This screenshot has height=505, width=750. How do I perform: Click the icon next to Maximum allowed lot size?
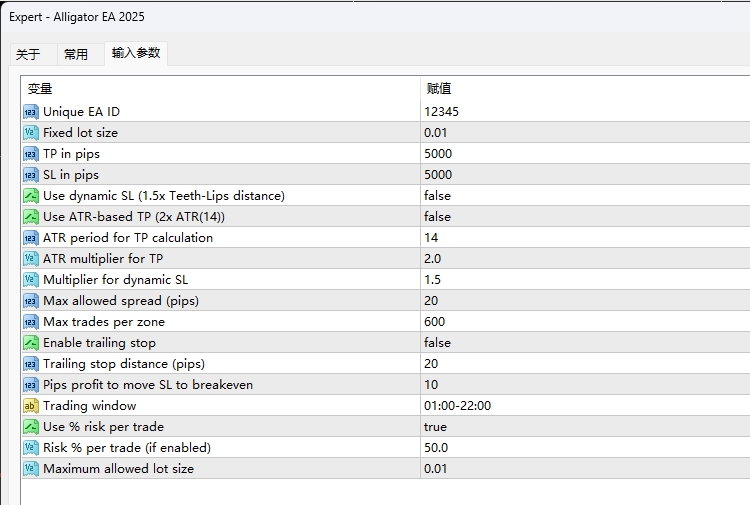pyautogui.click(x=31, y=469)
